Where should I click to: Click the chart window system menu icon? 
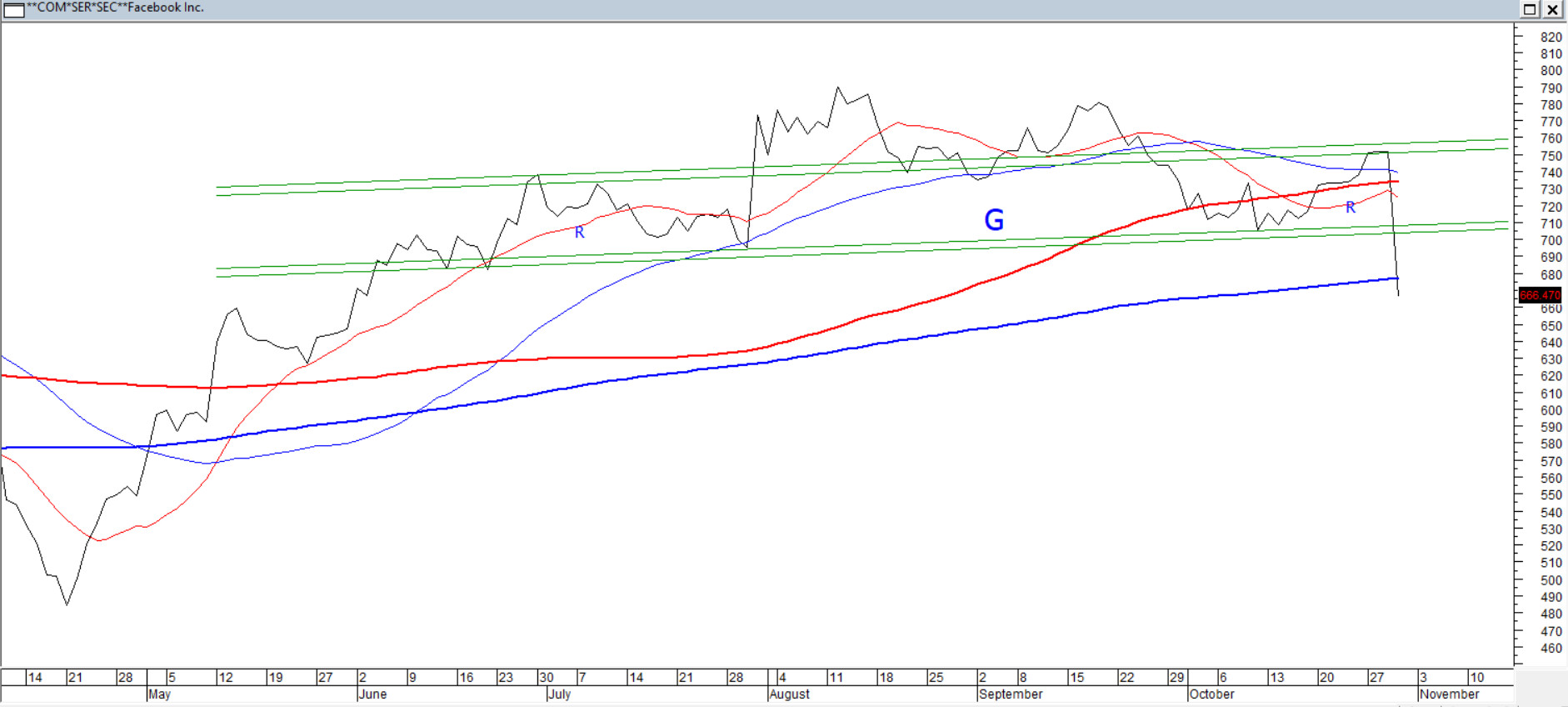click(13, 9)
